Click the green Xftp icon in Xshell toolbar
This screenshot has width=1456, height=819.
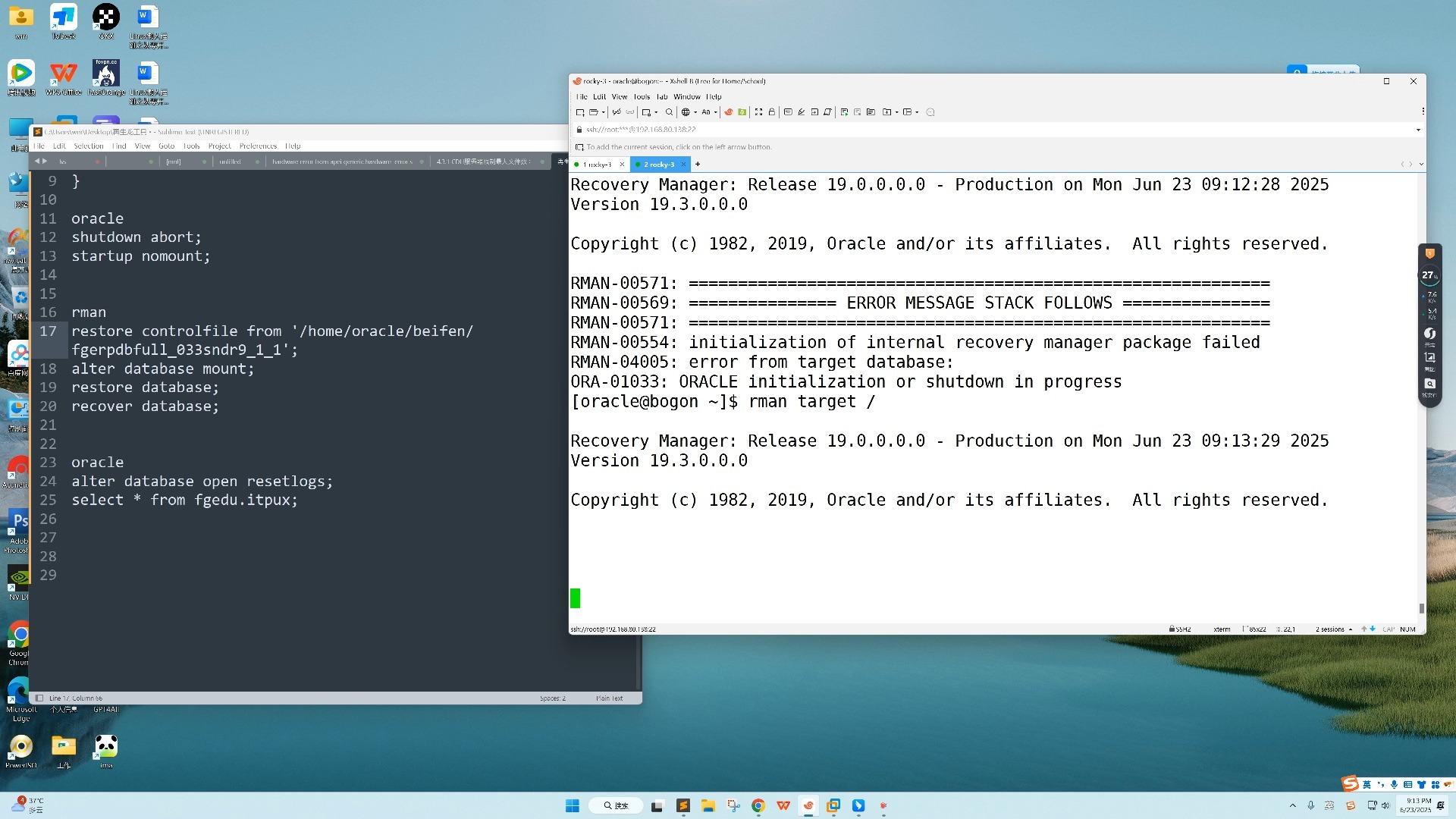click(x=742, y=112)
